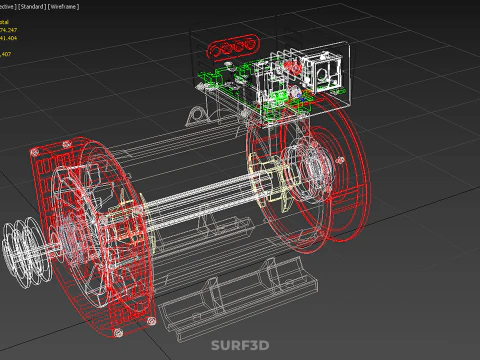Click the 41.404 statistics value

click(x=8, y=38)
